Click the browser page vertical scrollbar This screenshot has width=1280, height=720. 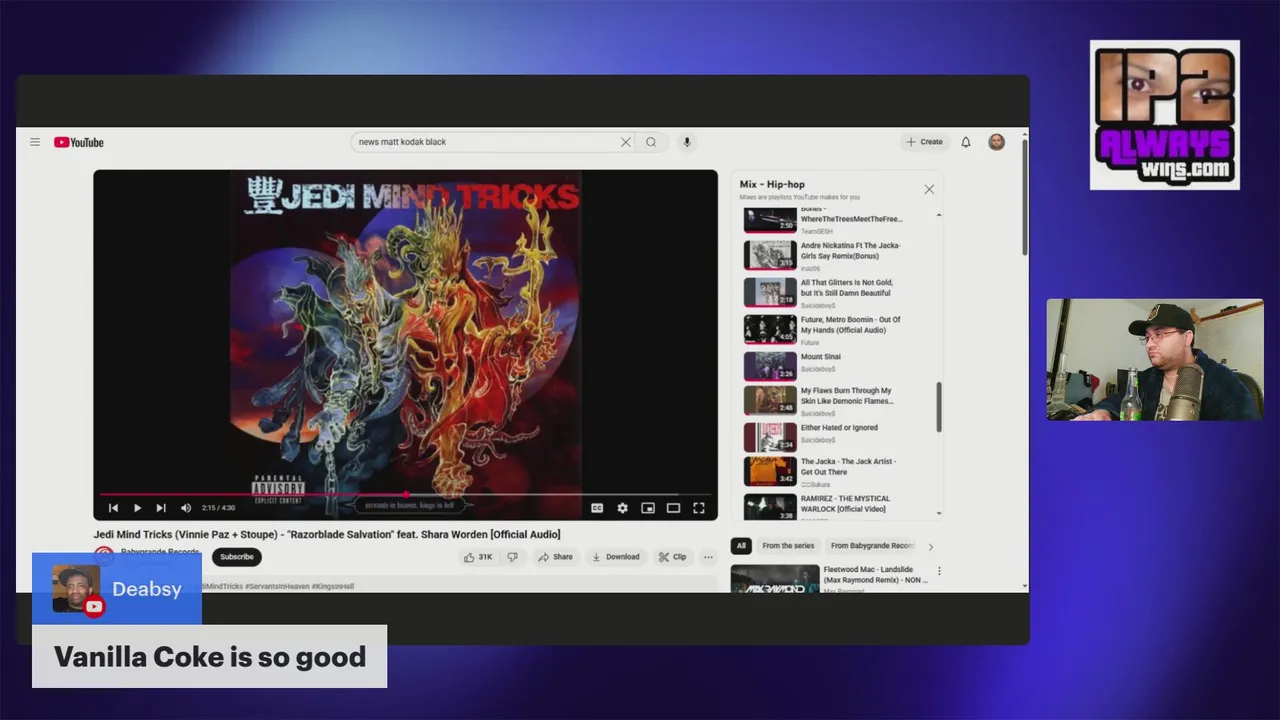pyautogui.click(x=1024, y=195)
